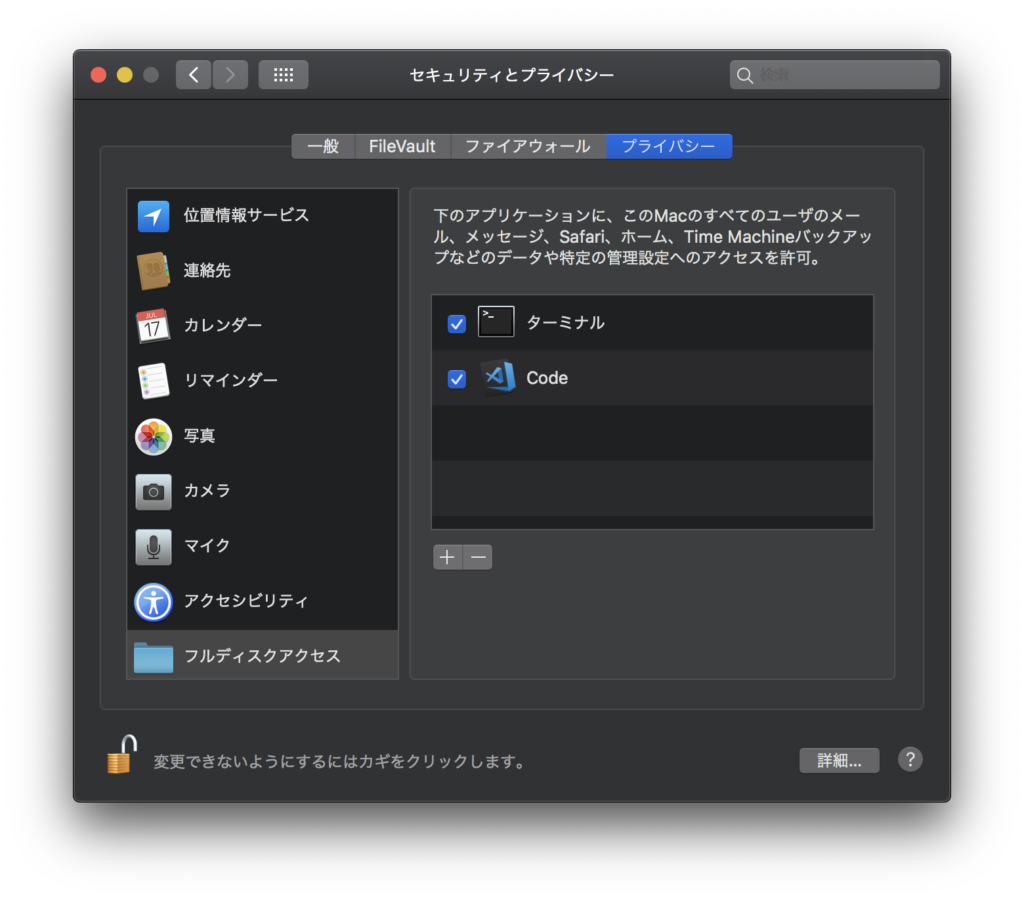Click − to remove the selected app
This screenshot has width=1024, height=899.
tap(477, 557)
